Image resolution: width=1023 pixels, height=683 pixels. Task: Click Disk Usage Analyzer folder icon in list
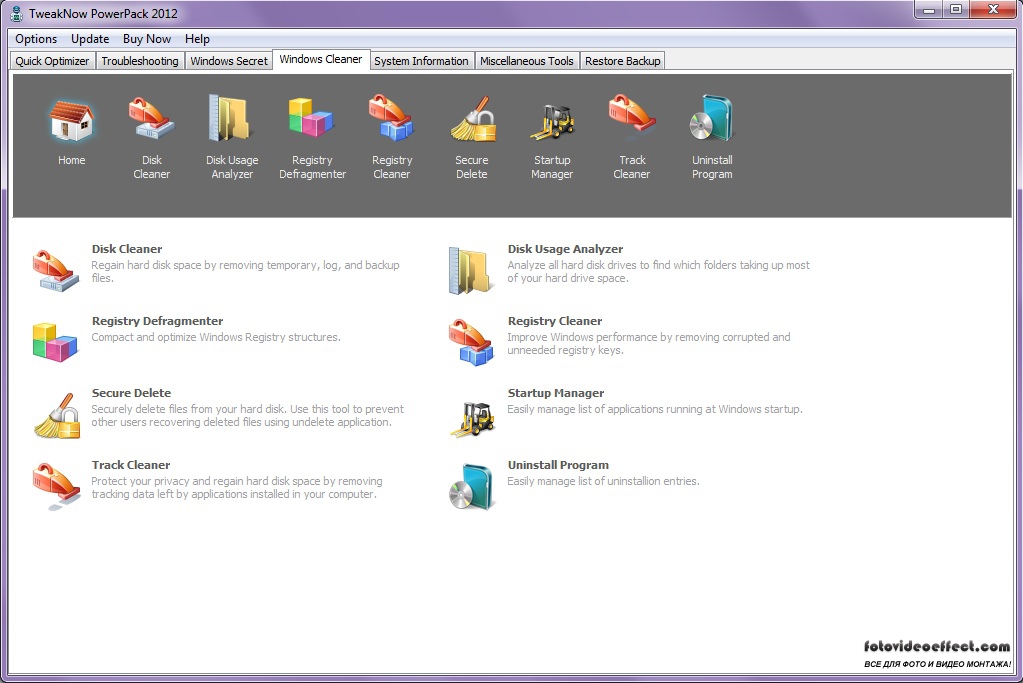click(471, 270)
